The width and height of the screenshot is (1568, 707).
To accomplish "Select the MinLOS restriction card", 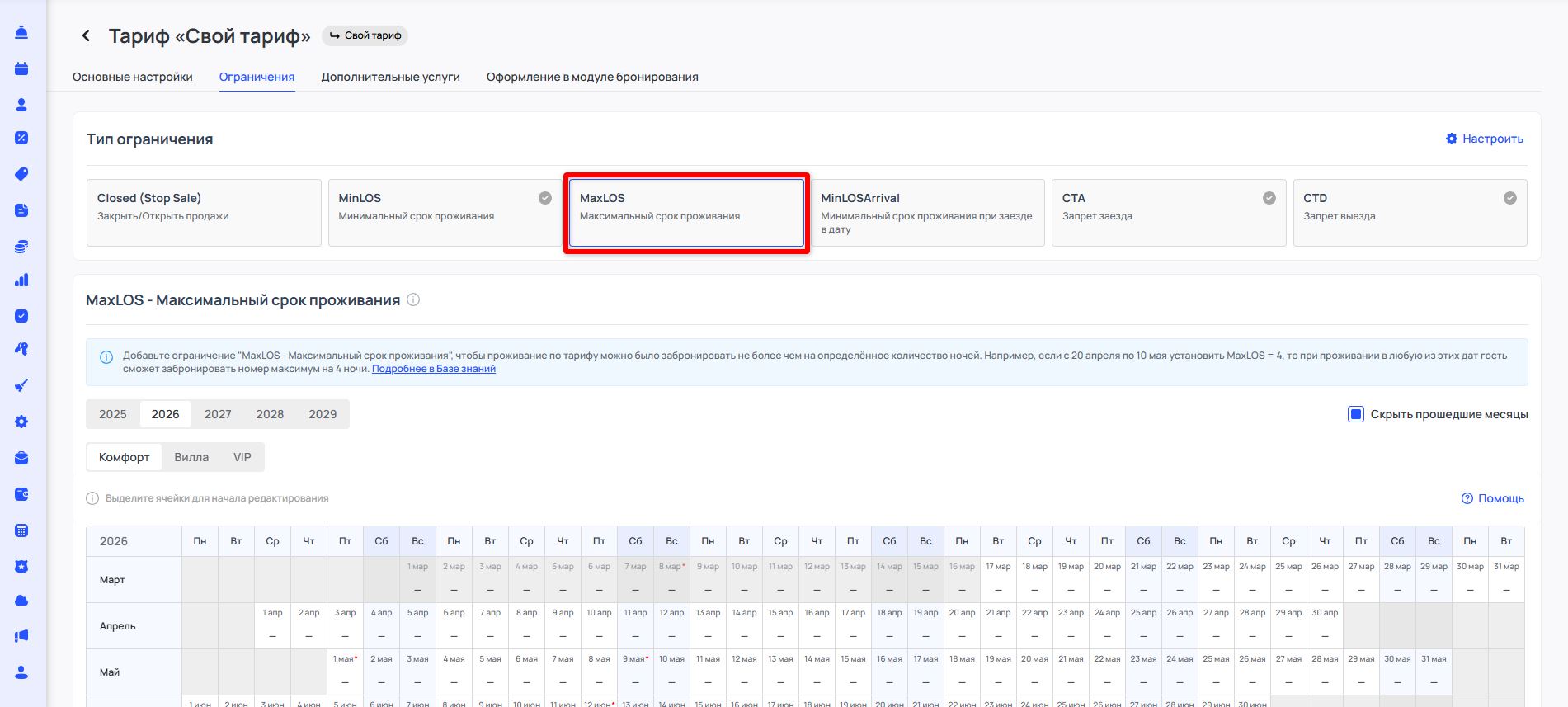I will pos(445,212).
